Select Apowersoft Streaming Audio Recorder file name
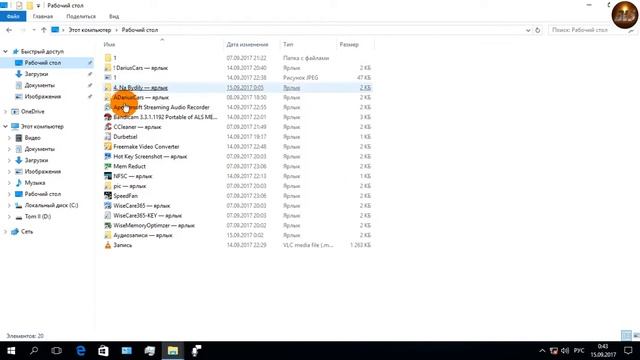The height and width of the screenshot is (360, 640). click(161, 107)
